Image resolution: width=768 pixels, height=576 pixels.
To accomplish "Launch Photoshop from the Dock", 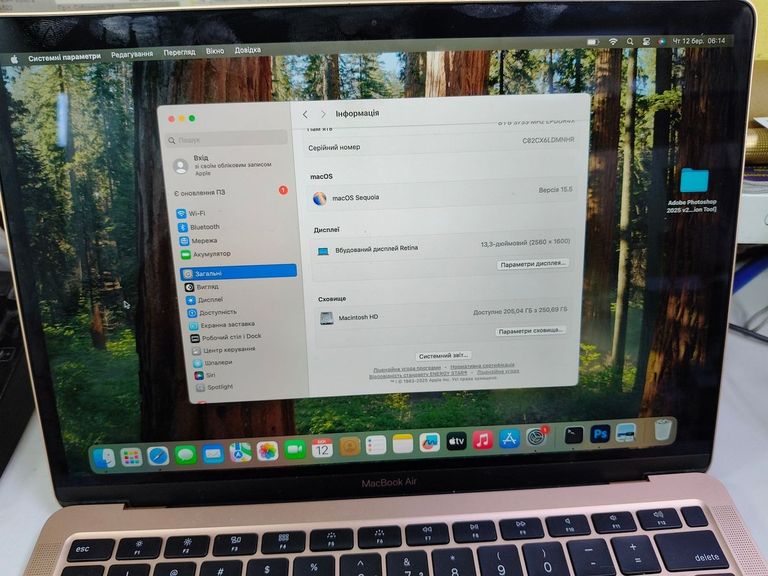I will coord(600,434).
